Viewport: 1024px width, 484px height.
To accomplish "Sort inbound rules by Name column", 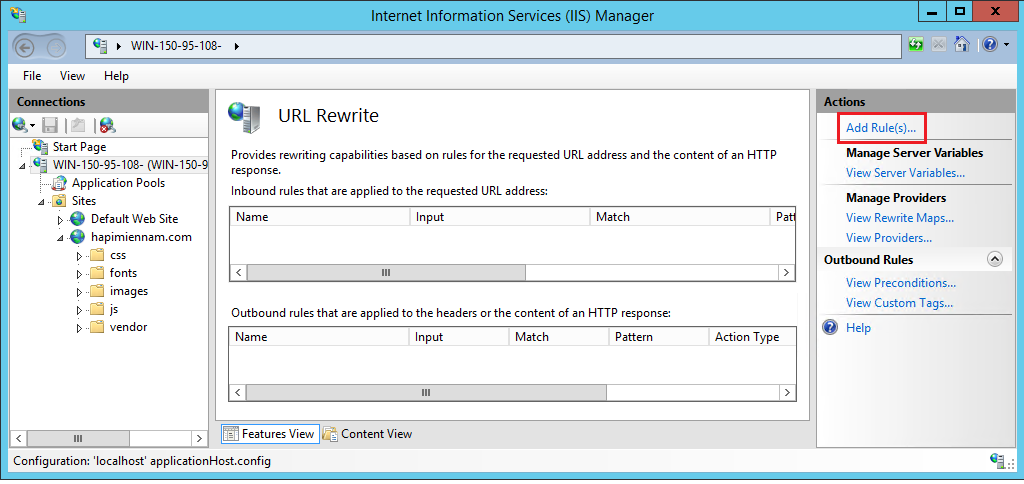I will 320,216.
